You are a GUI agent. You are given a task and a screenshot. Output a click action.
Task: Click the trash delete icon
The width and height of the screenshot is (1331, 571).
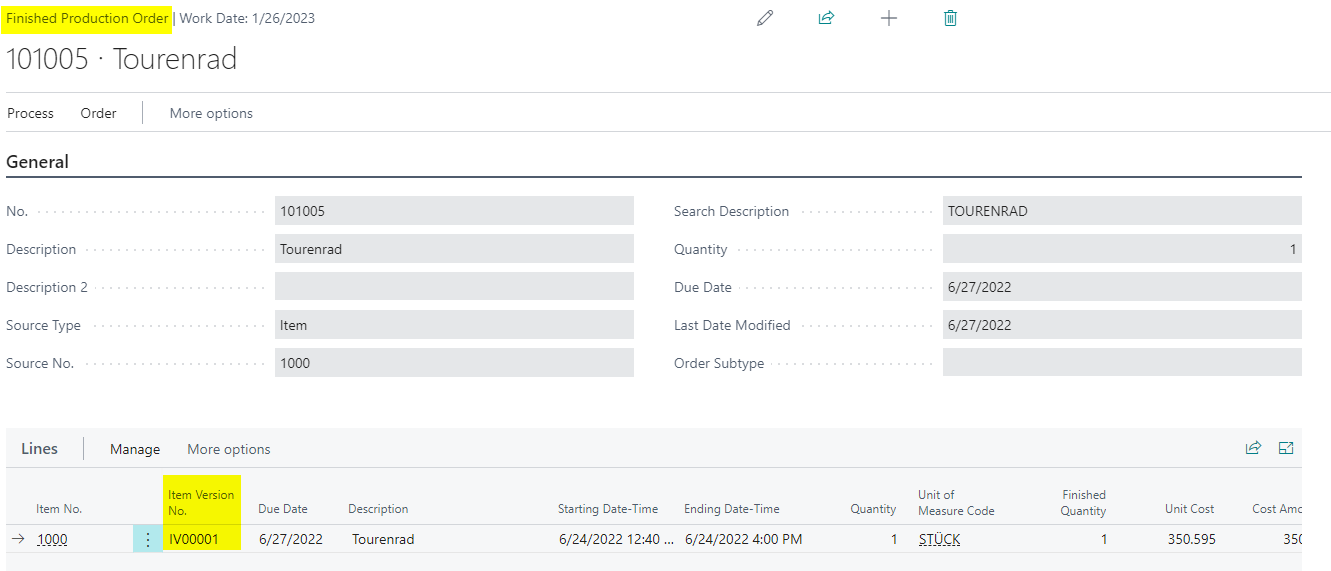click(950, 18)
